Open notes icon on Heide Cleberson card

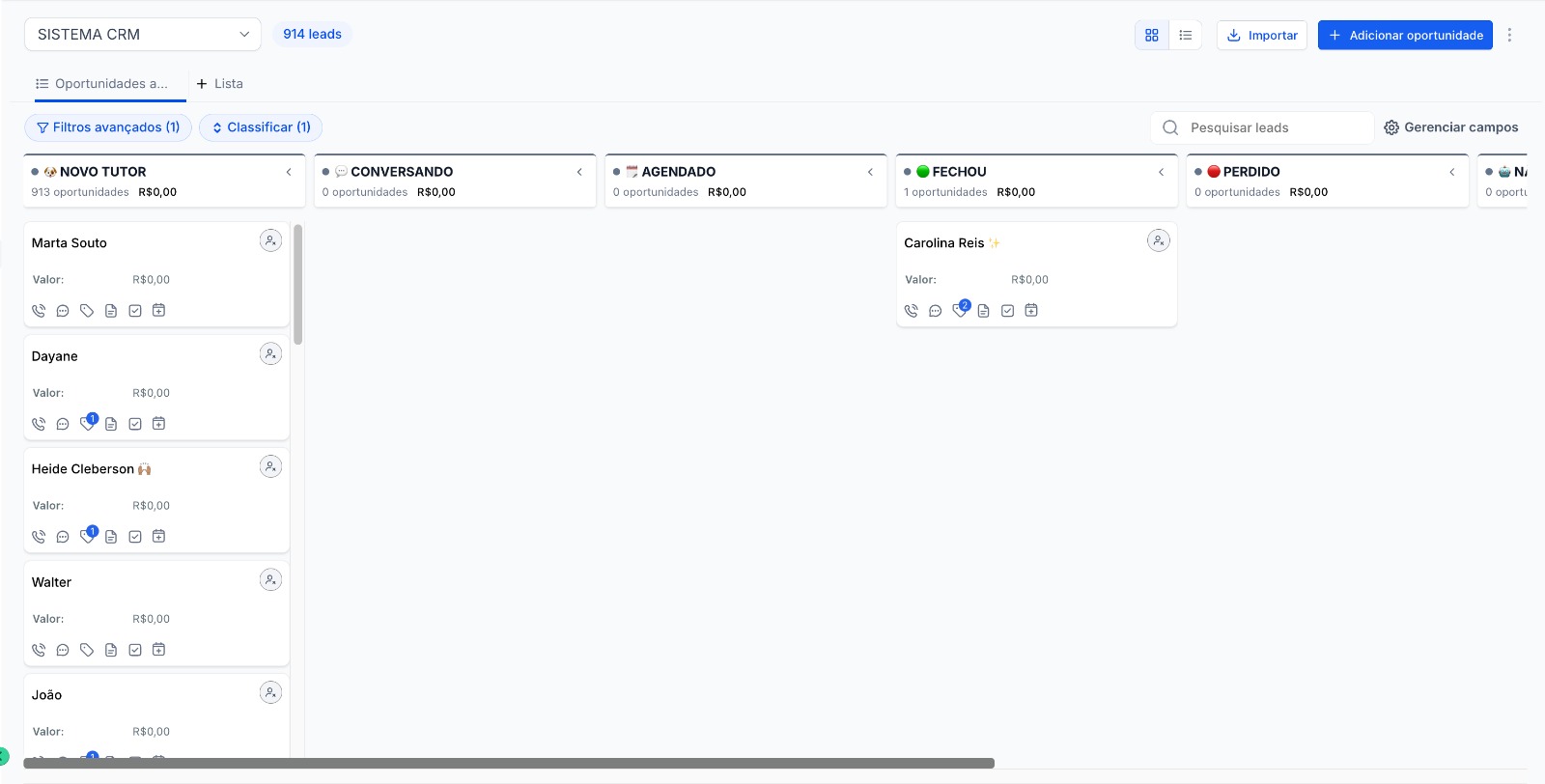tap(111, 537)
